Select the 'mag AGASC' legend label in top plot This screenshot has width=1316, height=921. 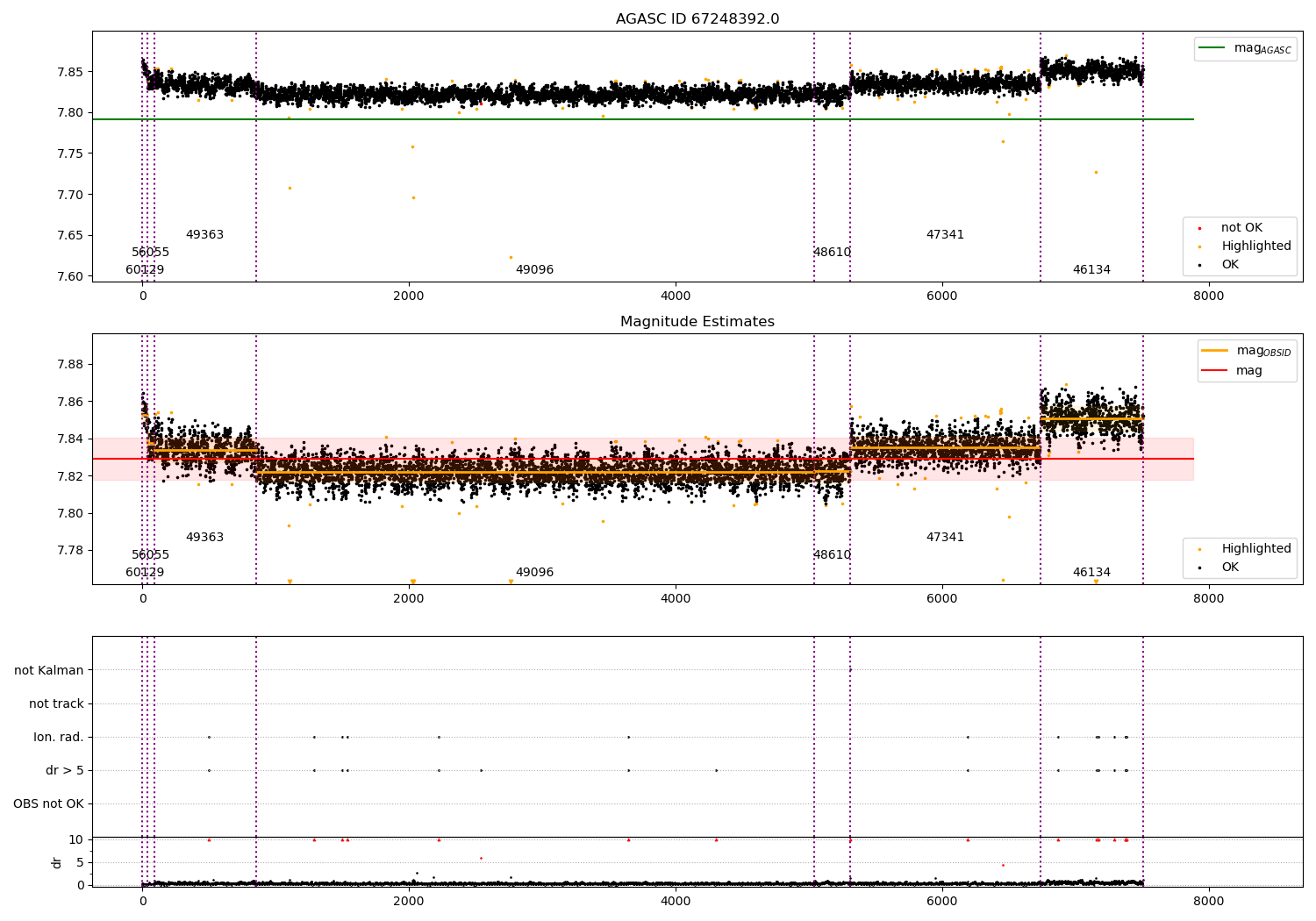pos(1262,48)
